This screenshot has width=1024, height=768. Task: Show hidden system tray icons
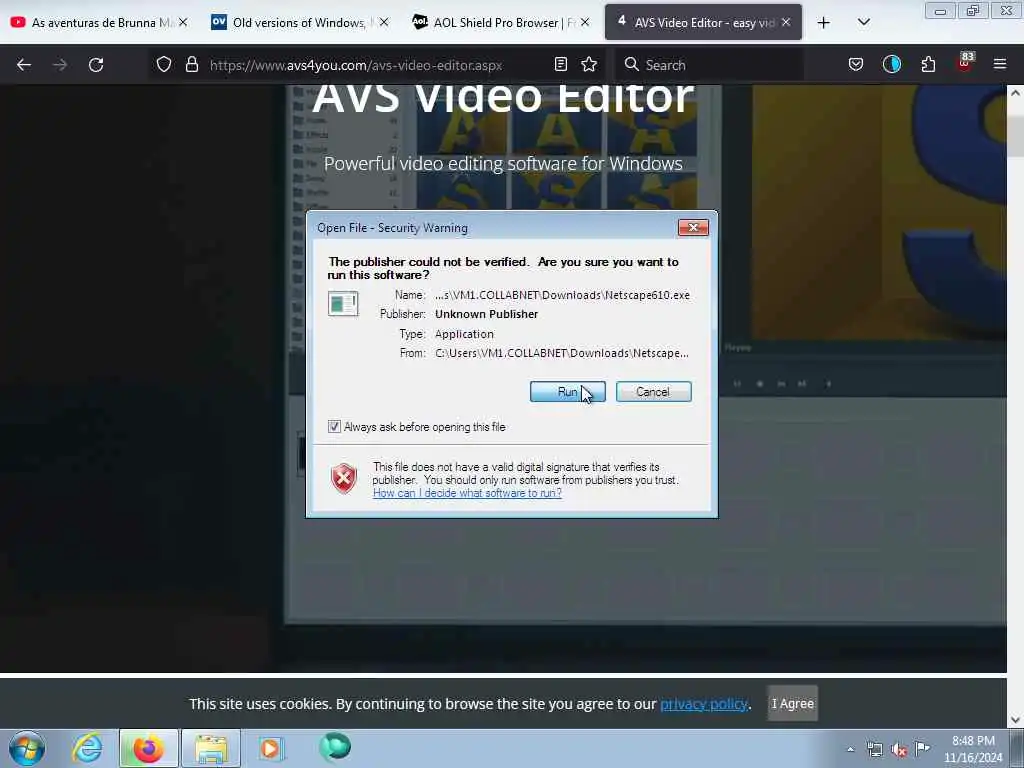click(x=850, y=750)
